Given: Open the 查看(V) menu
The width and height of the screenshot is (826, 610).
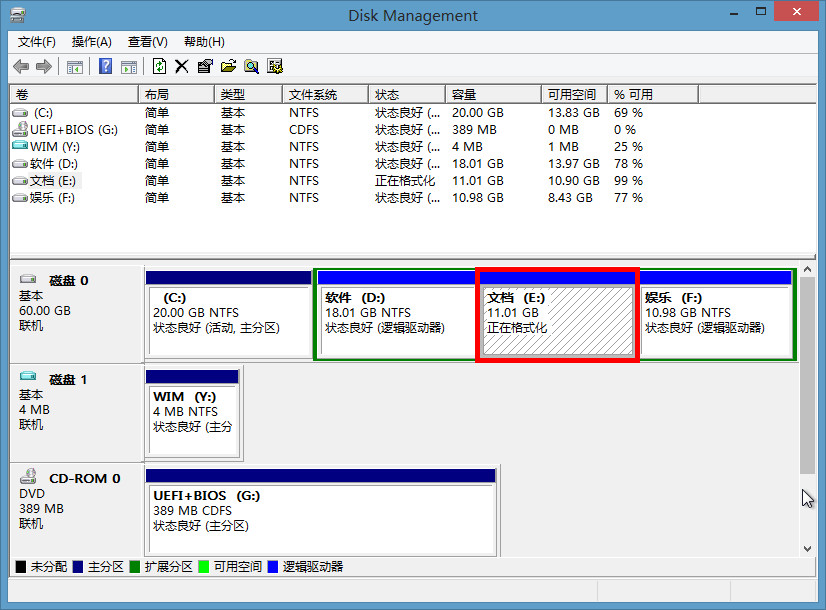Looking at the screenshot, I should coord(148,42).
